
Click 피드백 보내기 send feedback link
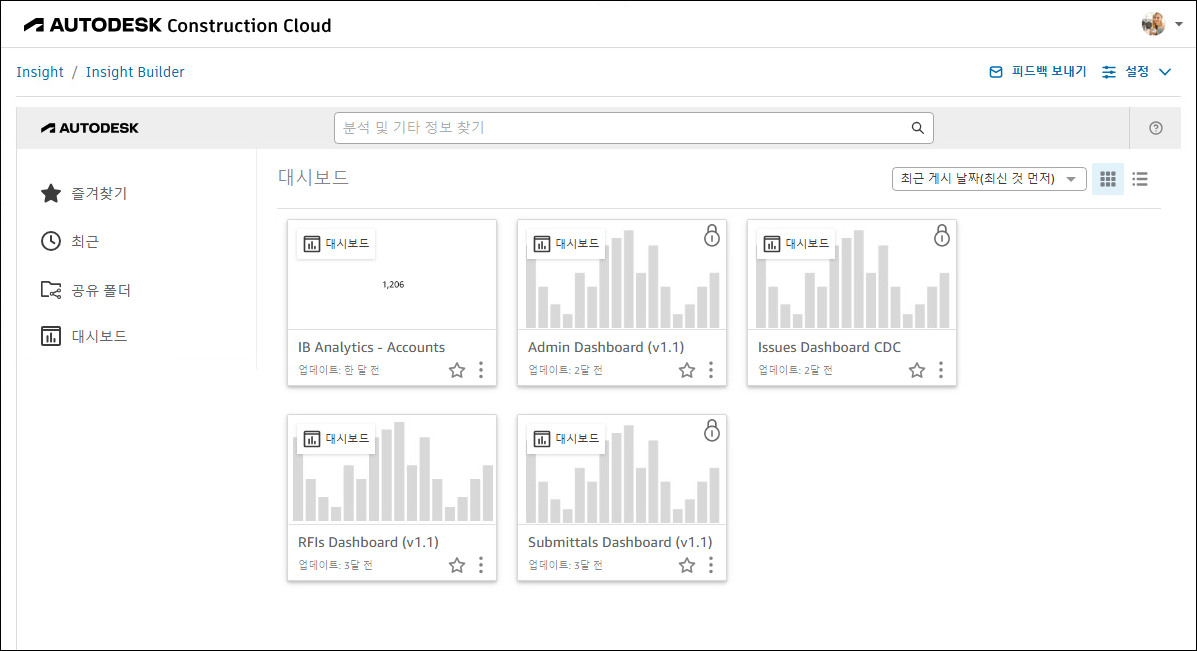1038,72
